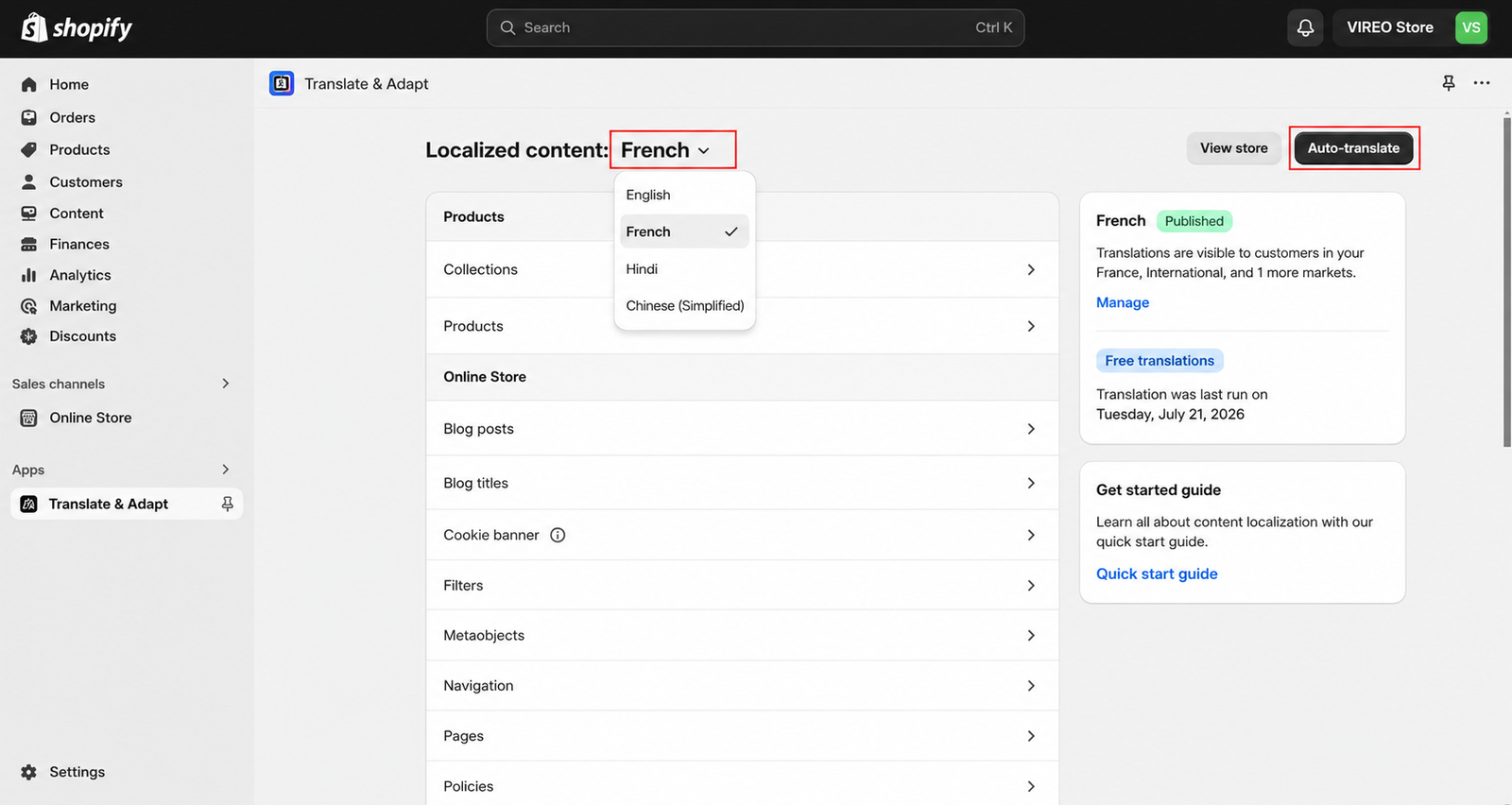Click the View store button

(x=1233, y=148)
